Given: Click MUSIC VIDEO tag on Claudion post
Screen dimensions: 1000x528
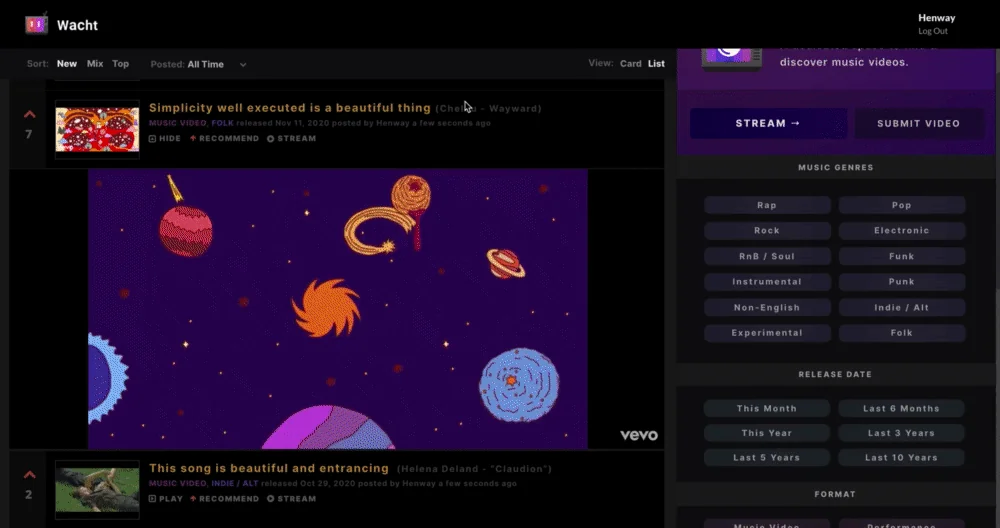Looking at the screenshot, I should 177,483.
